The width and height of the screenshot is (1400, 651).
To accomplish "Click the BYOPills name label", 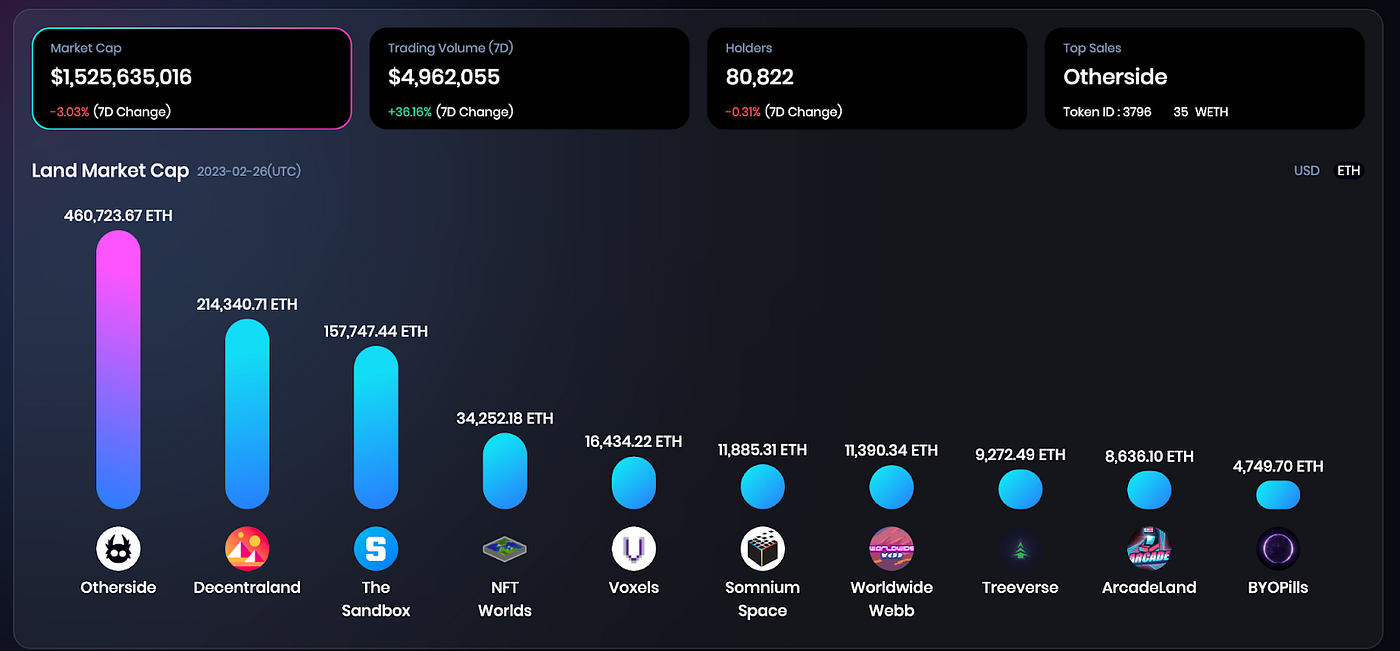I will 1278,588.
